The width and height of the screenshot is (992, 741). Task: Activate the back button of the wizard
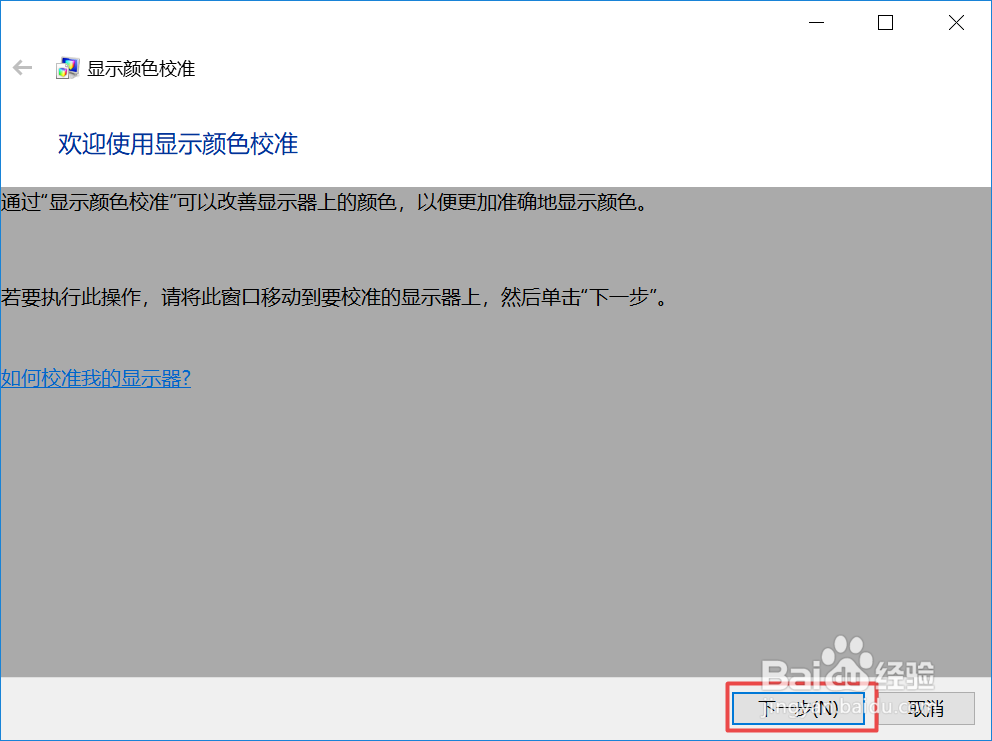pyautogui.click(x=21, y=68)
